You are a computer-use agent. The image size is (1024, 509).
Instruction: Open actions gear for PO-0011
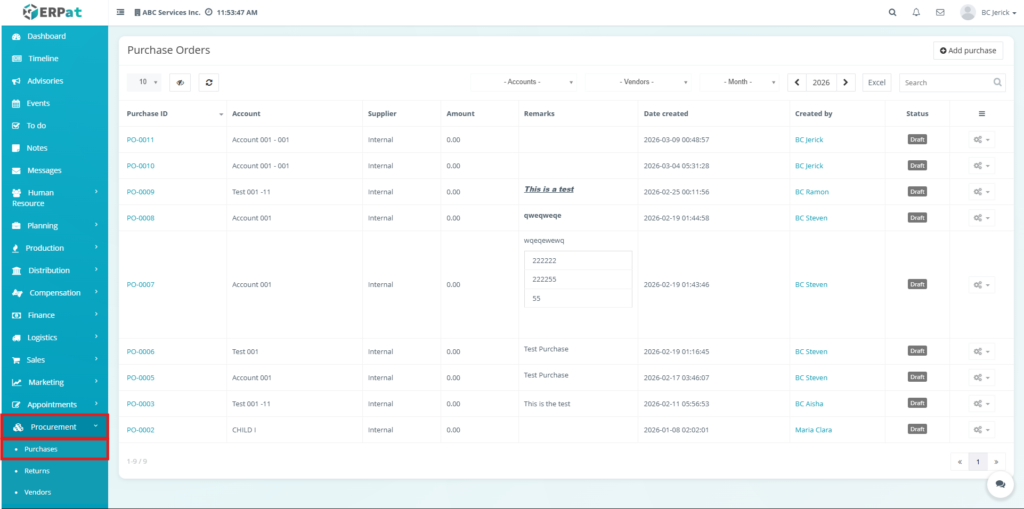point(981,140)
